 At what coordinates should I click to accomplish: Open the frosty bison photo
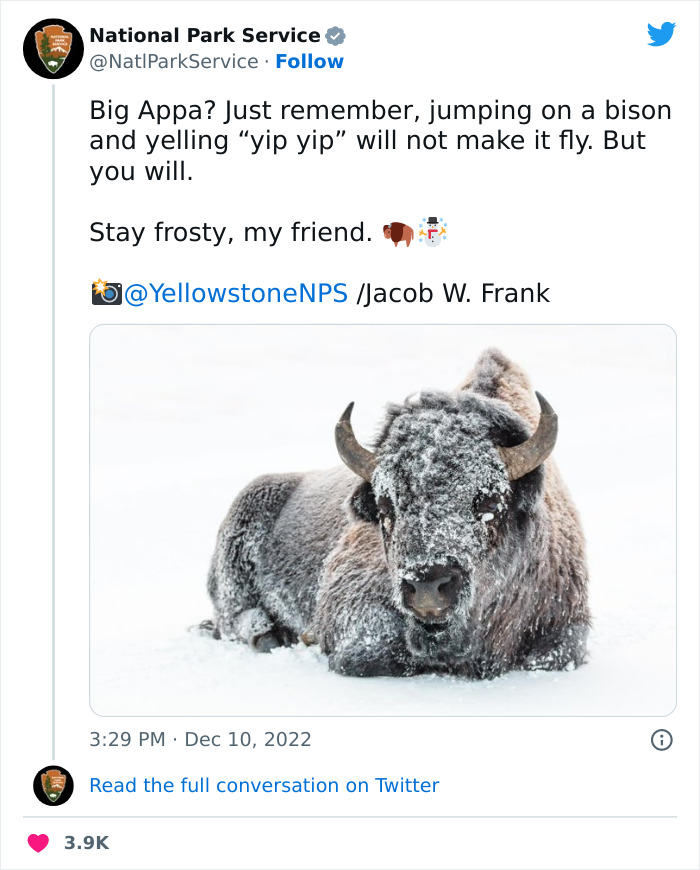pos(383,520)
